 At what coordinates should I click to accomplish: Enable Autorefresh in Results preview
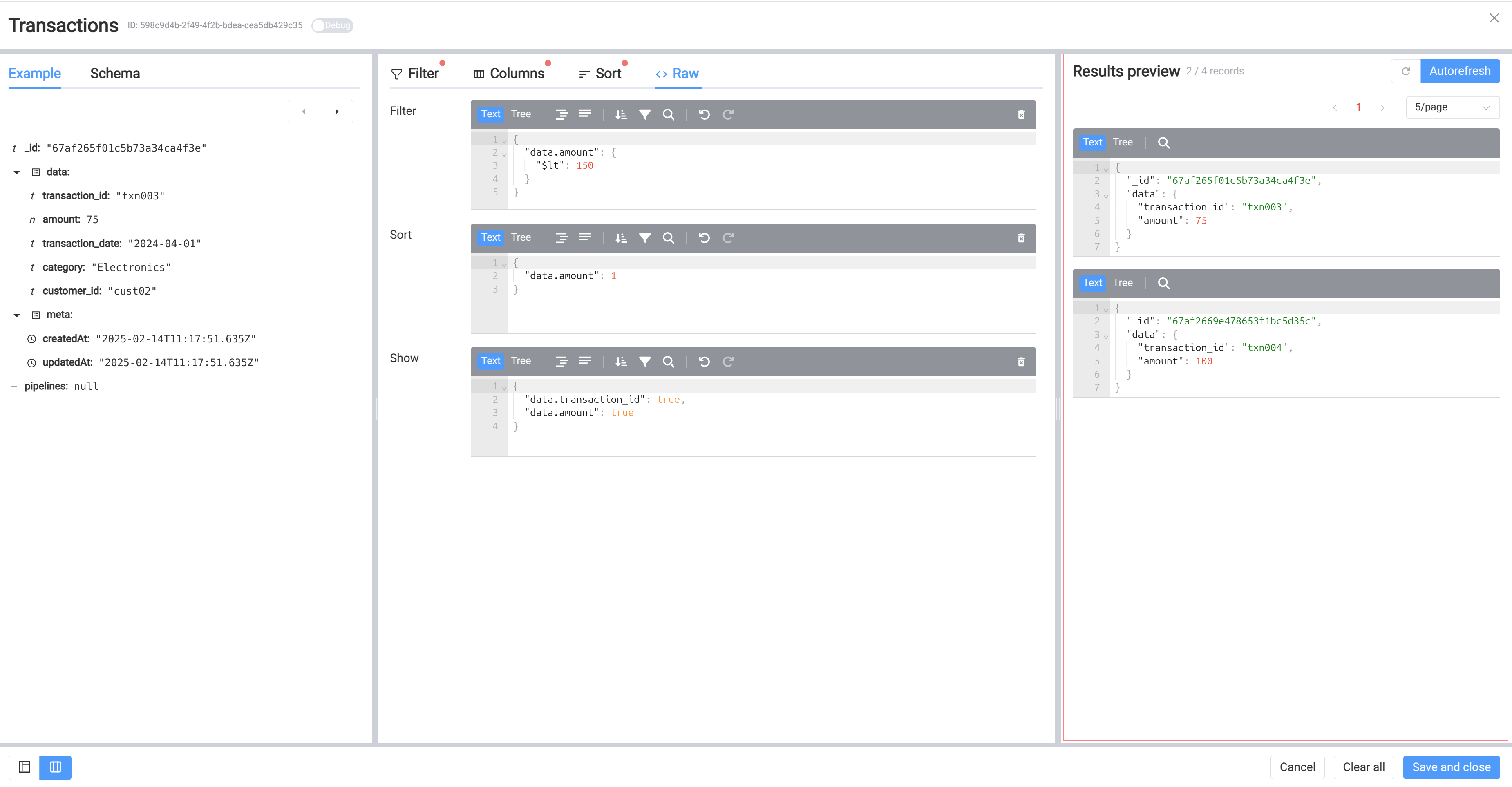click(x=1459, y=71)
